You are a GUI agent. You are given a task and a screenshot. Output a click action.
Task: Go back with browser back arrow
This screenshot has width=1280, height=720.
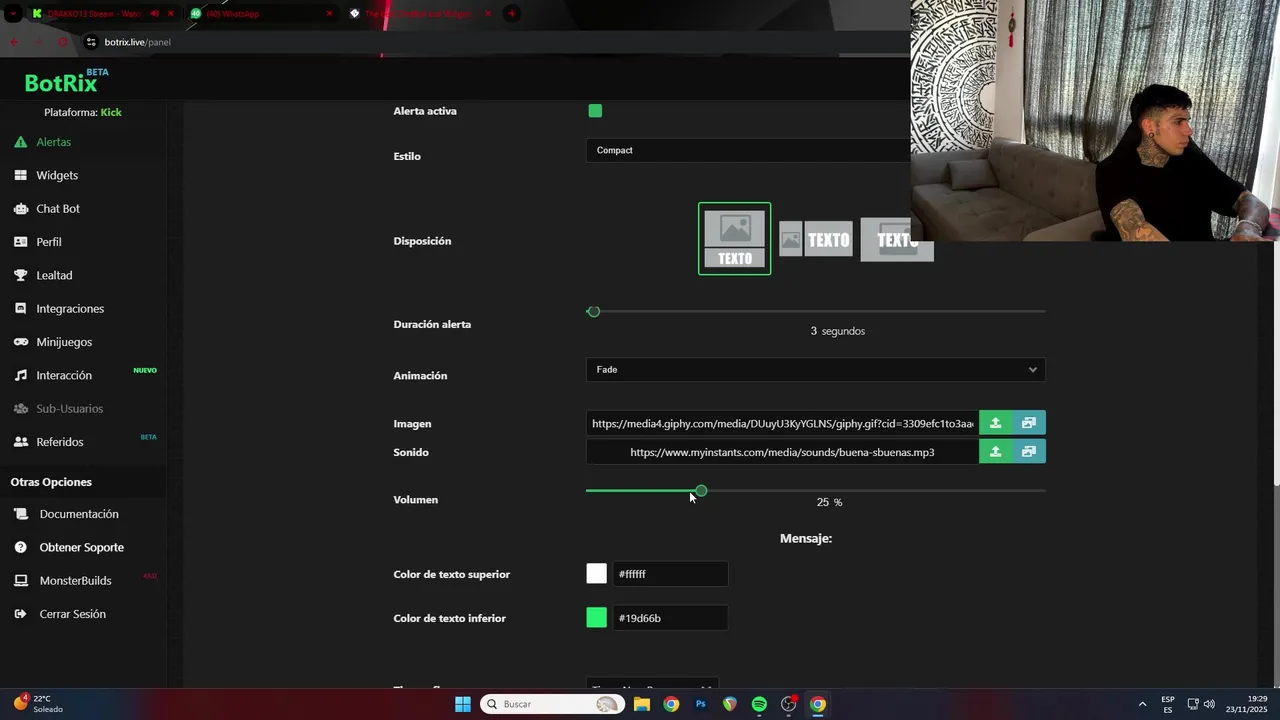click(14, 42)
